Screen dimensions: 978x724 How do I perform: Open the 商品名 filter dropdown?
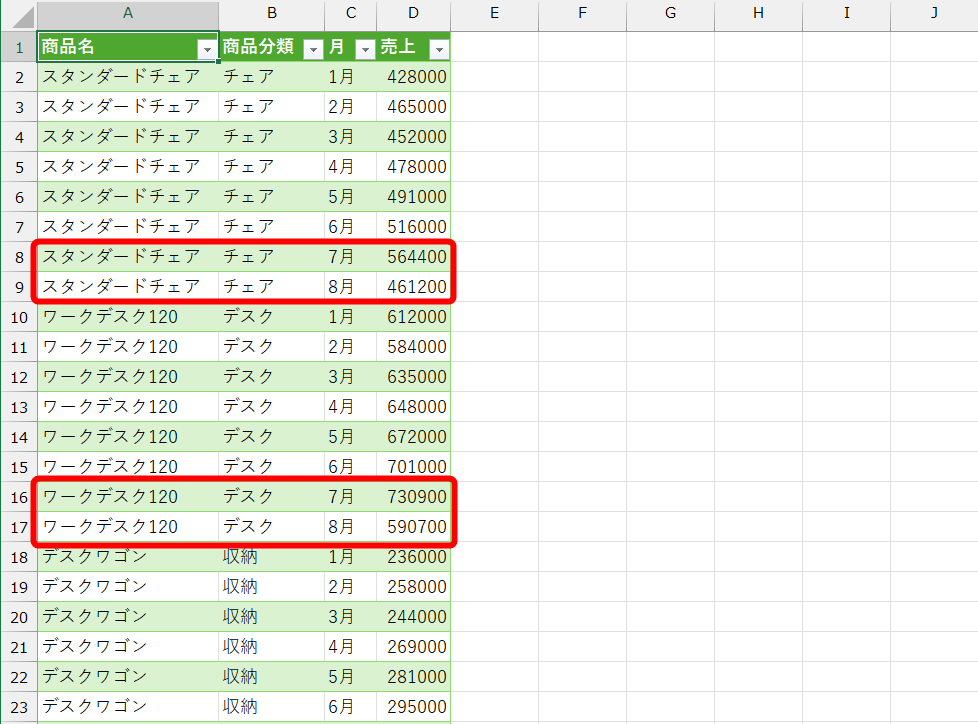207,49
